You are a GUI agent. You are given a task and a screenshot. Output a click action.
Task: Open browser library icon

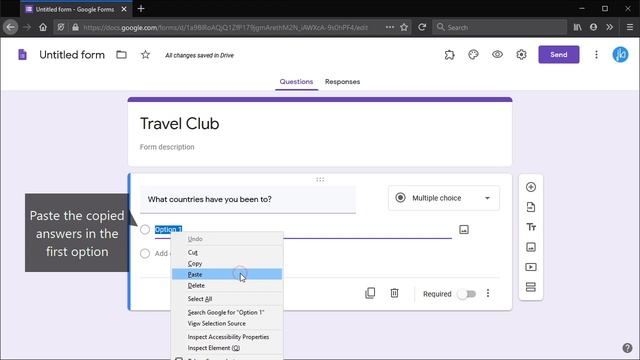pyautogui.click(x=577, y=27)
